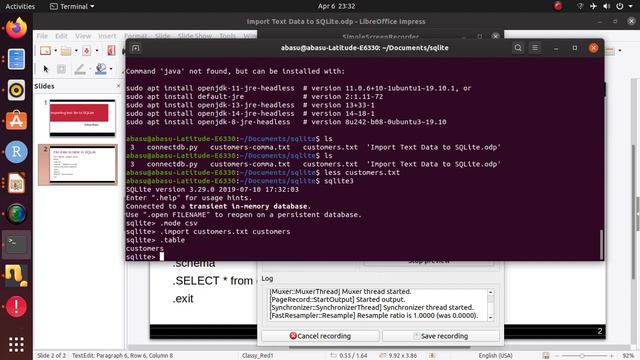Open Rhythmbox music player in dock

pyautogui.click(x=16, y=90)
